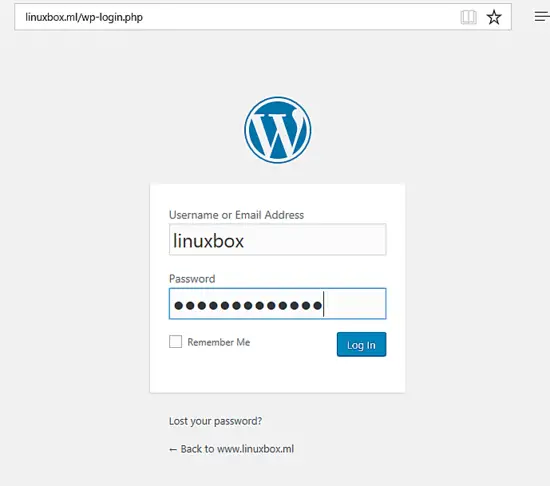Click the Remember Me label text
The height and width of the screenshot is (486, 550).
point(219,342)
